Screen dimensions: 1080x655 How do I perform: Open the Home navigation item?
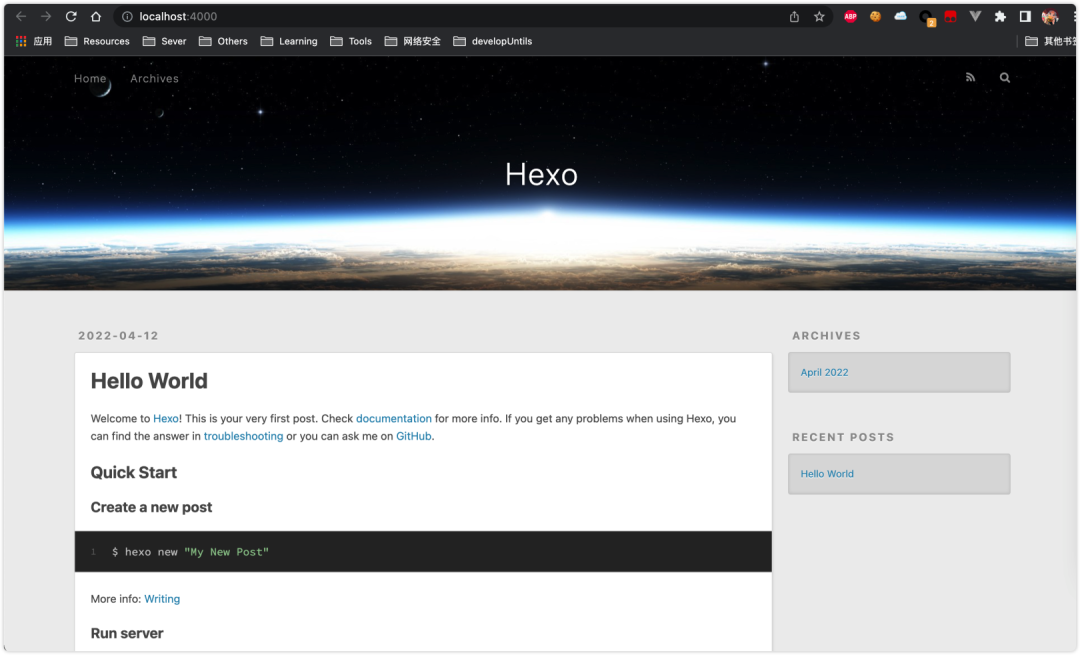click(x=90, y=79)
